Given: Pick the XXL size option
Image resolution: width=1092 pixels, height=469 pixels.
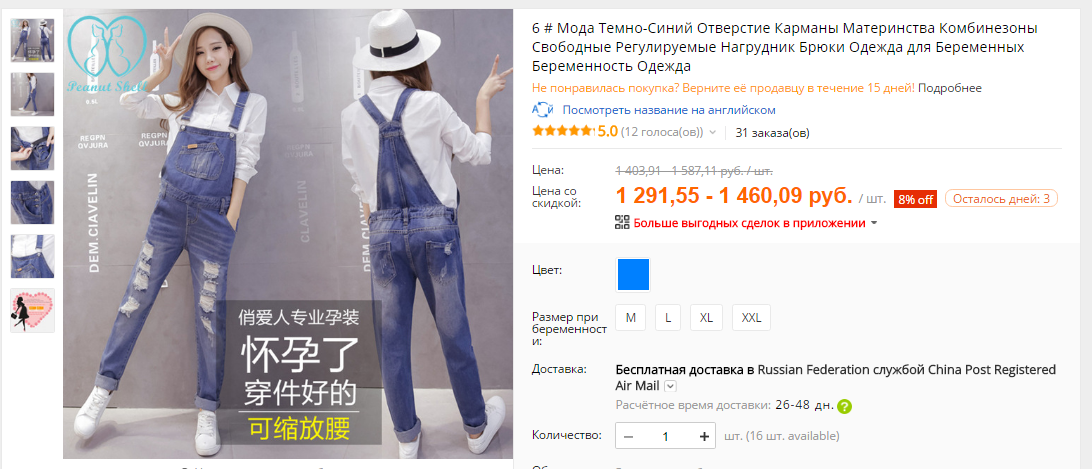Looking at the screenshot, I should click(x=751, y=318).
